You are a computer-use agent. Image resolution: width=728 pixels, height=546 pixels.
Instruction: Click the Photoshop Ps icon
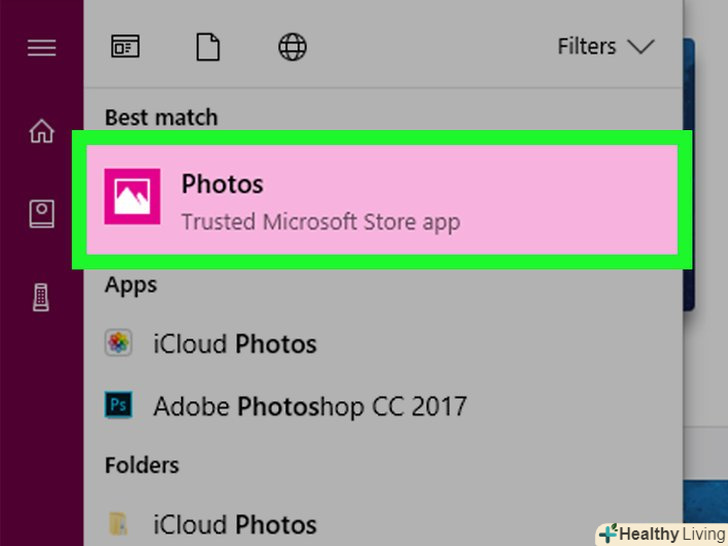click(x=119, y=405)
